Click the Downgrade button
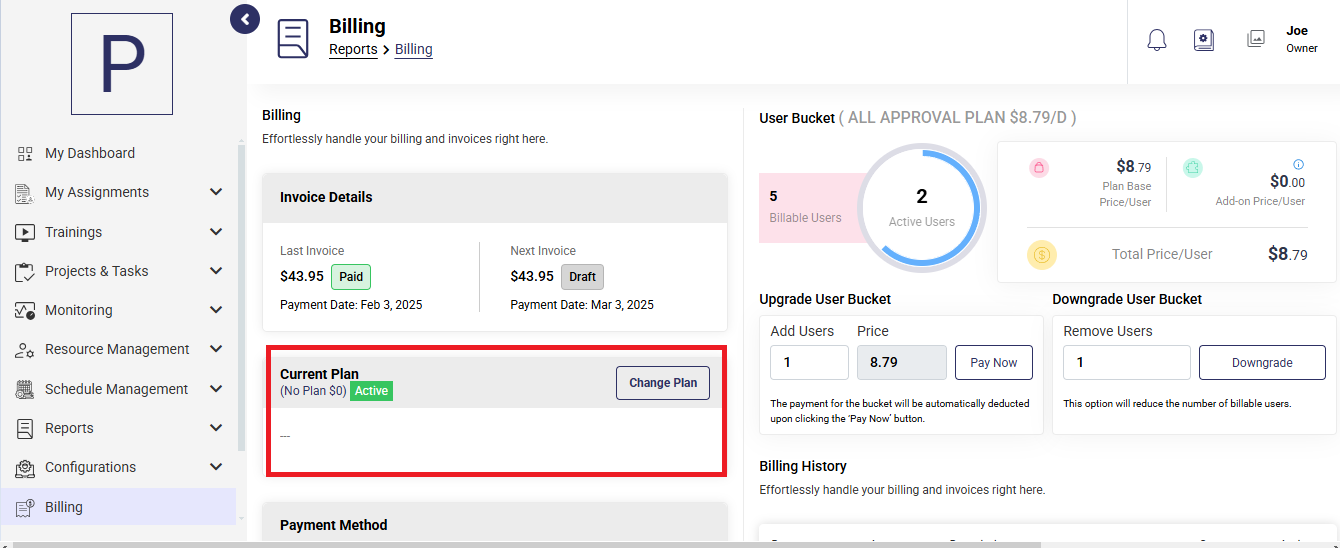 [x=1262, y=363]
